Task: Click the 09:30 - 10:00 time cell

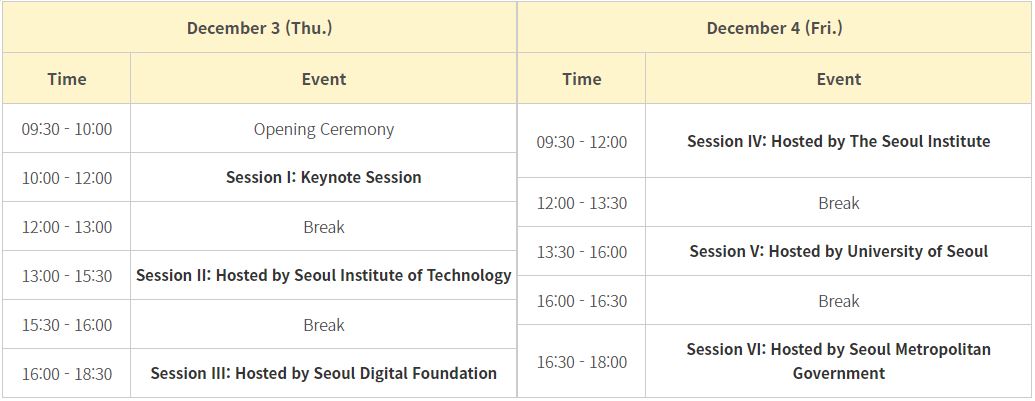Action: point(67,129)
